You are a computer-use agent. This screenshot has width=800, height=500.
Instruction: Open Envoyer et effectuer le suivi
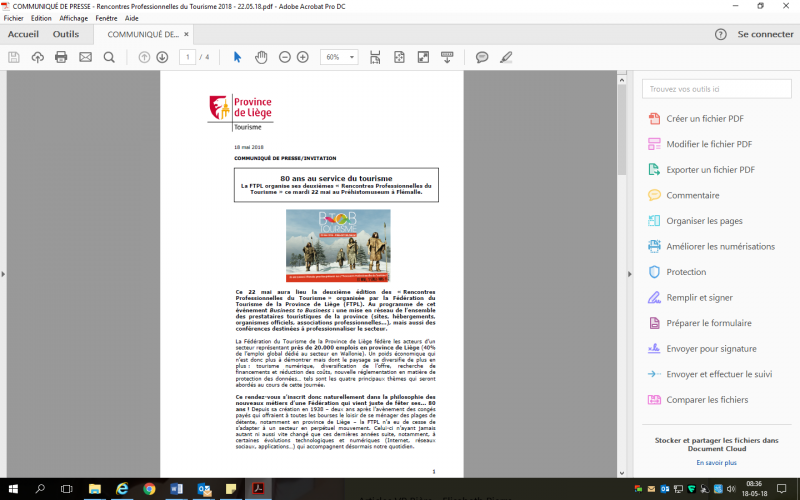point(710,374)
